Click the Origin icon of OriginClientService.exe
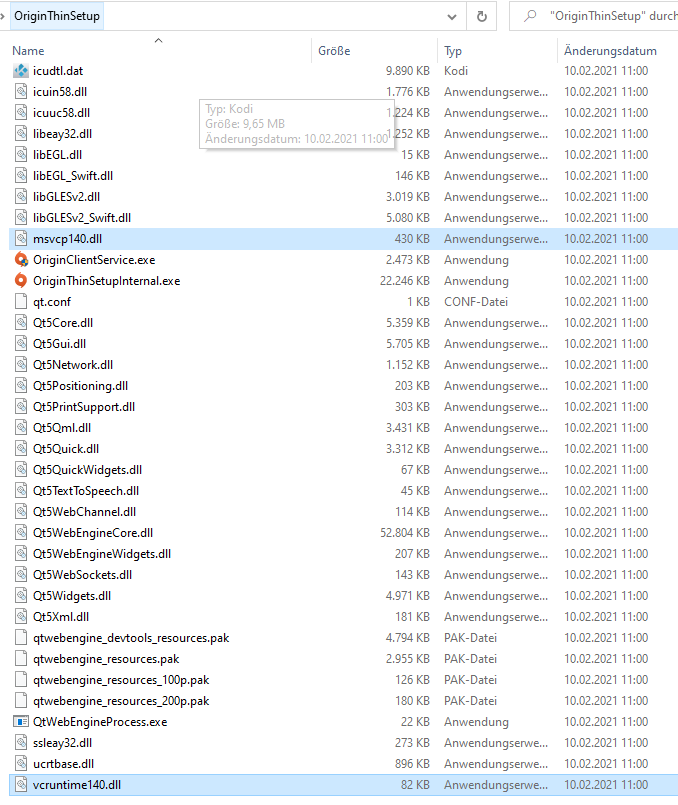 pos(21,260)
